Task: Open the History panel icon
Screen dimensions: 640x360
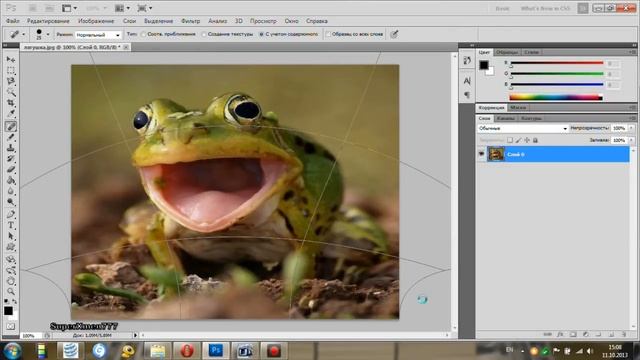Action: 467,61
